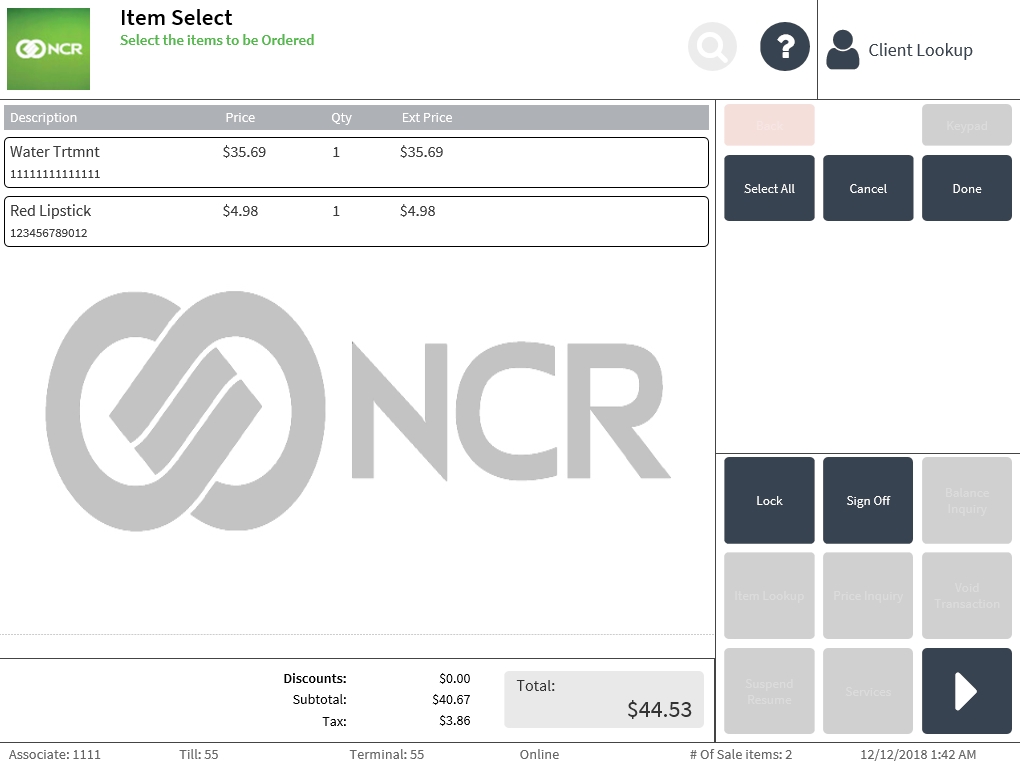Open the search magnifier icon
This screenshot has height=766, width=1020.
point(712,47)
